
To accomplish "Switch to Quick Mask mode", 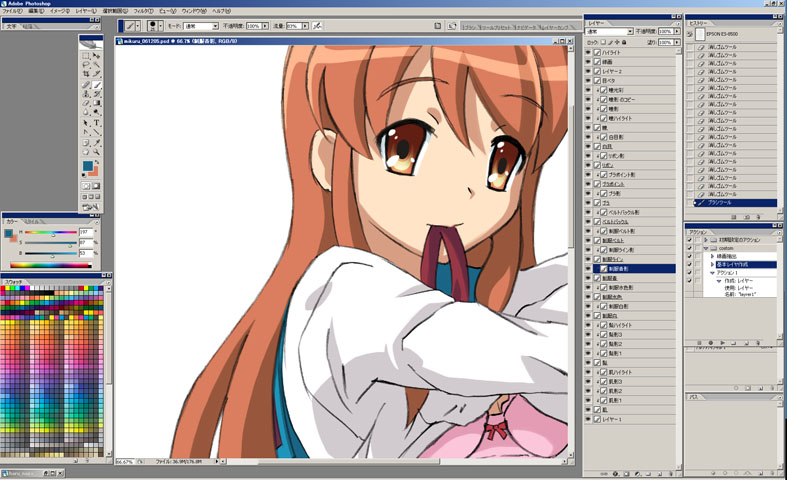I will [x=95, y=186].
